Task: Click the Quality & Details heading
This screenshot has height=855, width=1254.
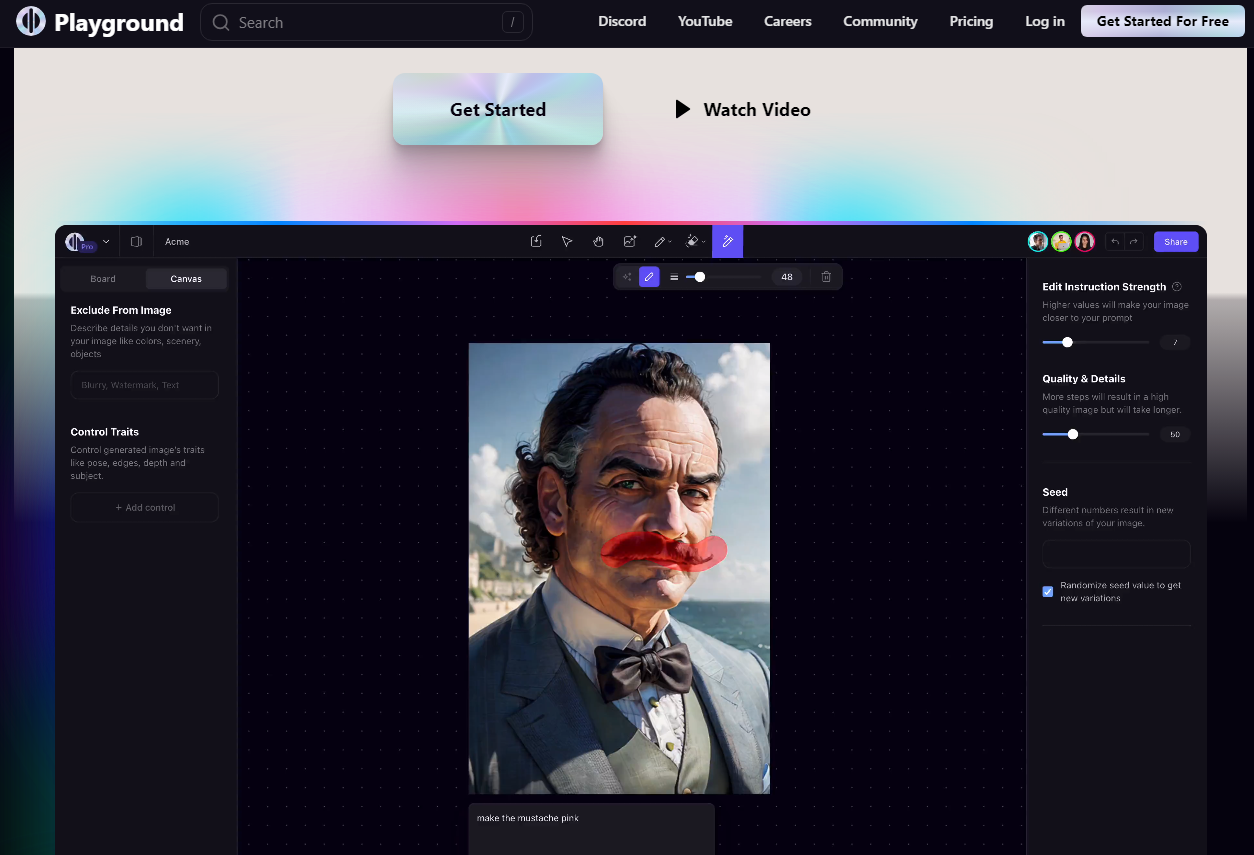Action: coord(1084,379)
